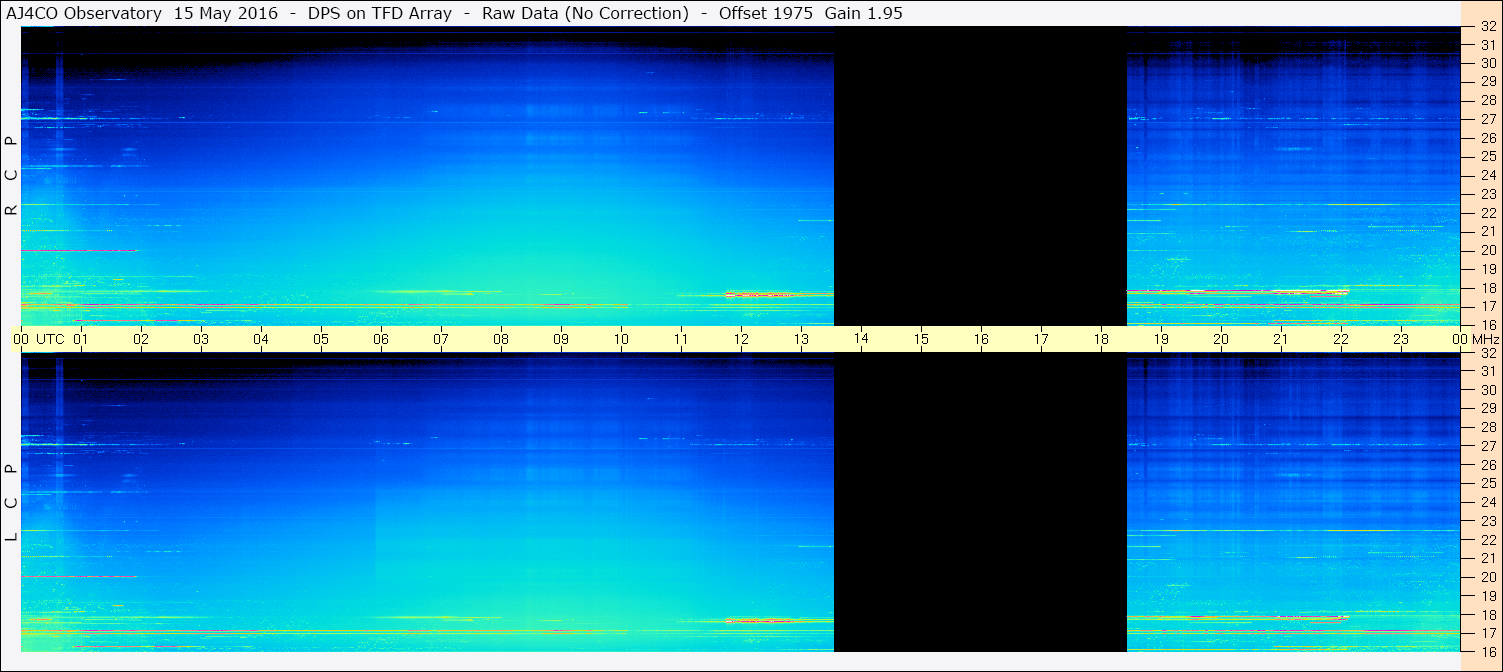Viewport: 1503px width, 672px height.
Task: Click the 29 MHz label of the LCP panel
Action: [x=1487, y=409]
